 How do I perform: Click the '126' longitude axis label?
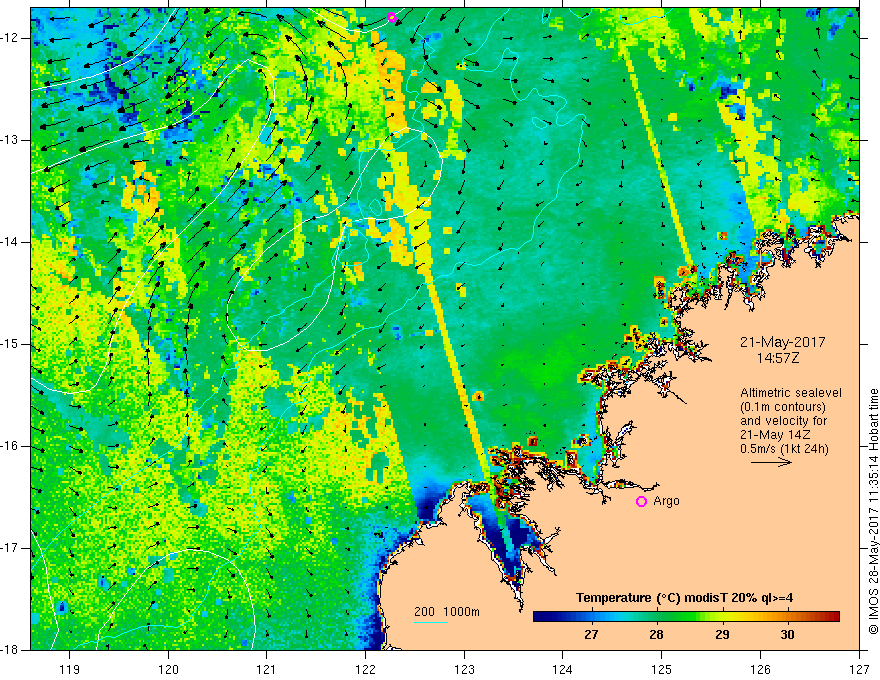[760, 669]
